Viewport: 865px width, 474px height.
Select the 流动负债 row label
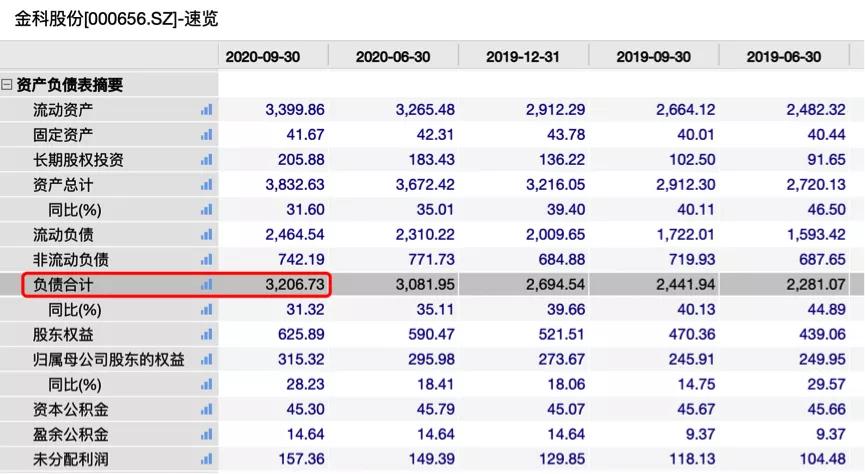coord(63,235)
